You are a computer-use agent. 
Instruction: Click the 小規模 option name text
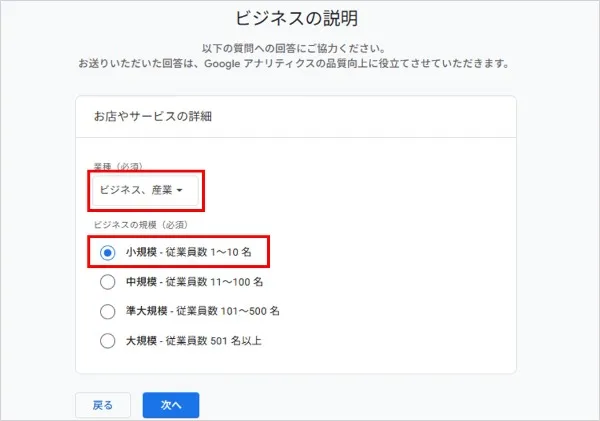(142, 253)
